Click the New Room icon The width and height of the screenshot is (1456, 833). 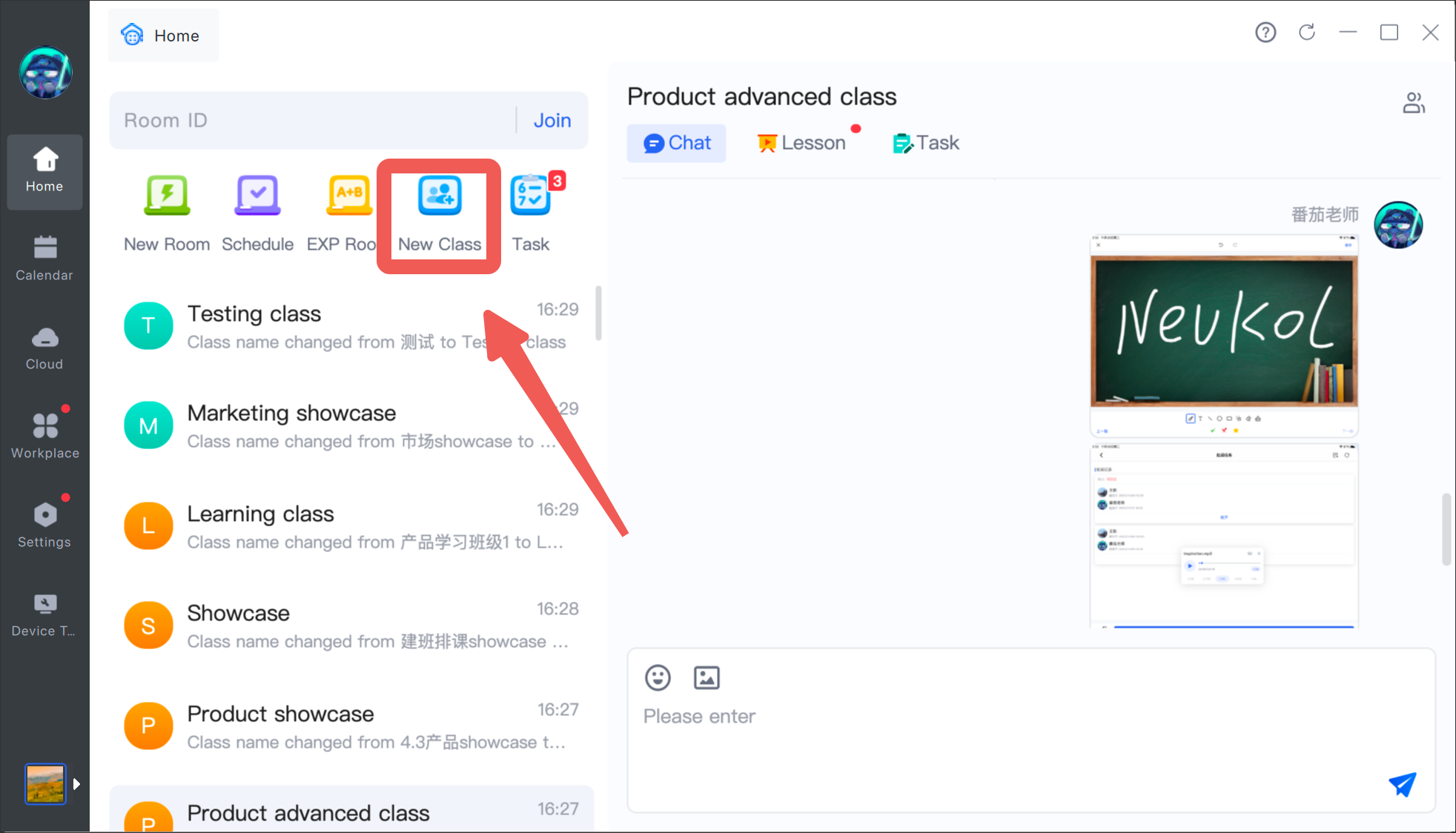[x=167, y=196]
